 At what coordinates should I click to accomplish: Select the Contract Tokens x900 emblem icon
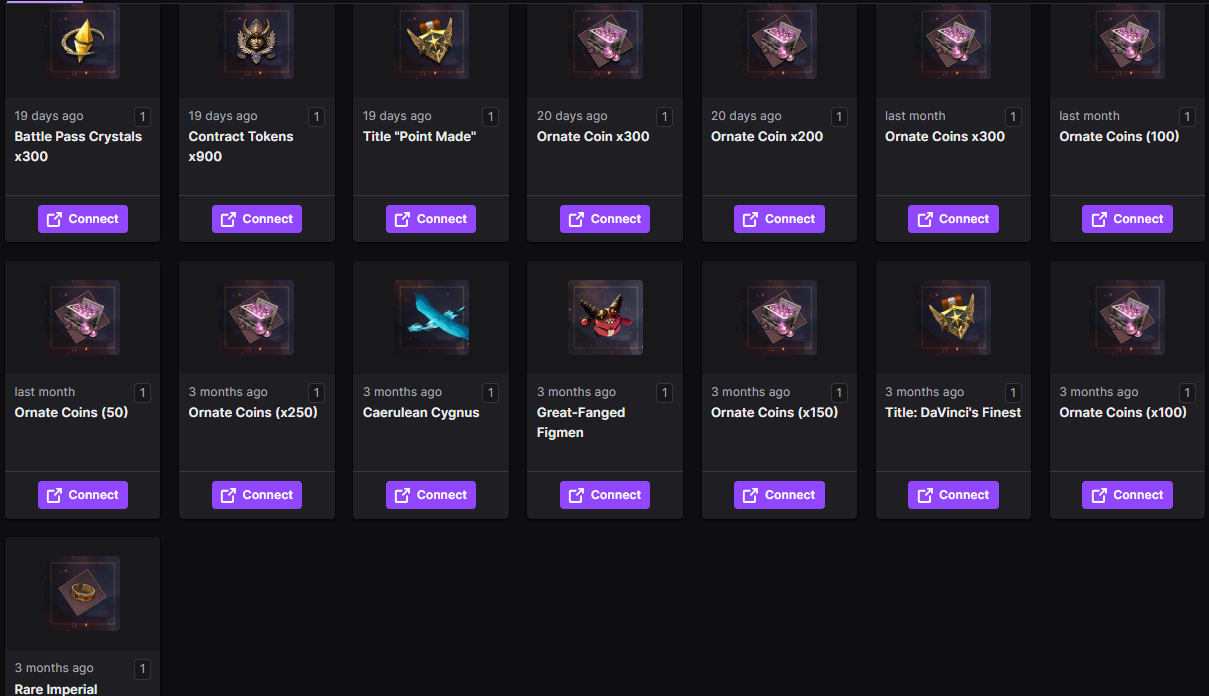(x=257, y=42)
